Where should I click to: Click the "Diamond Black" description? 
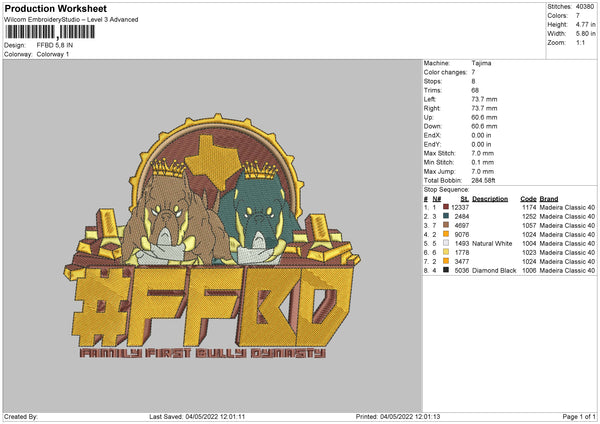click(494, 271)
